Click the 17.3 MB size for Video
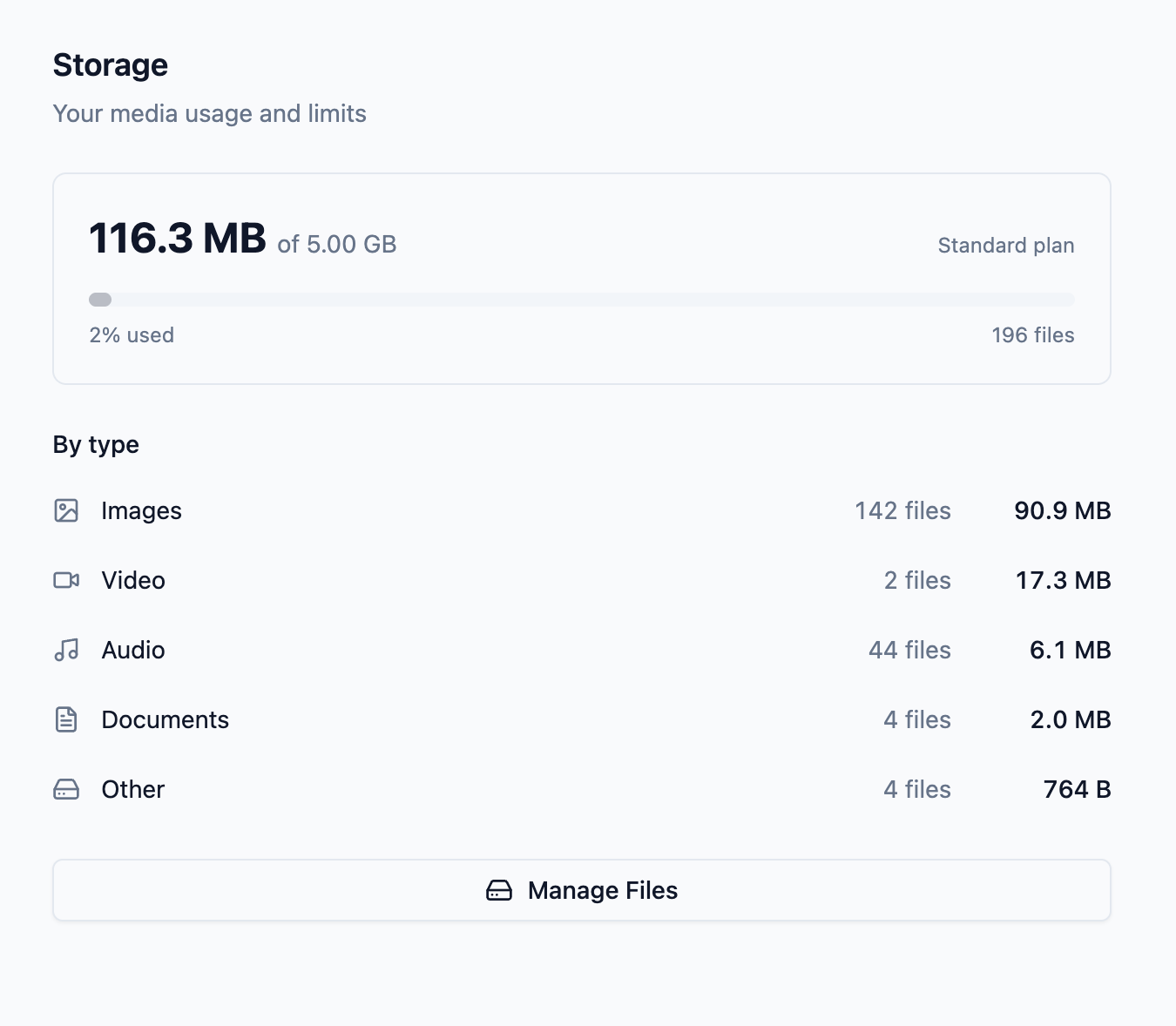 pos(1063,580)
